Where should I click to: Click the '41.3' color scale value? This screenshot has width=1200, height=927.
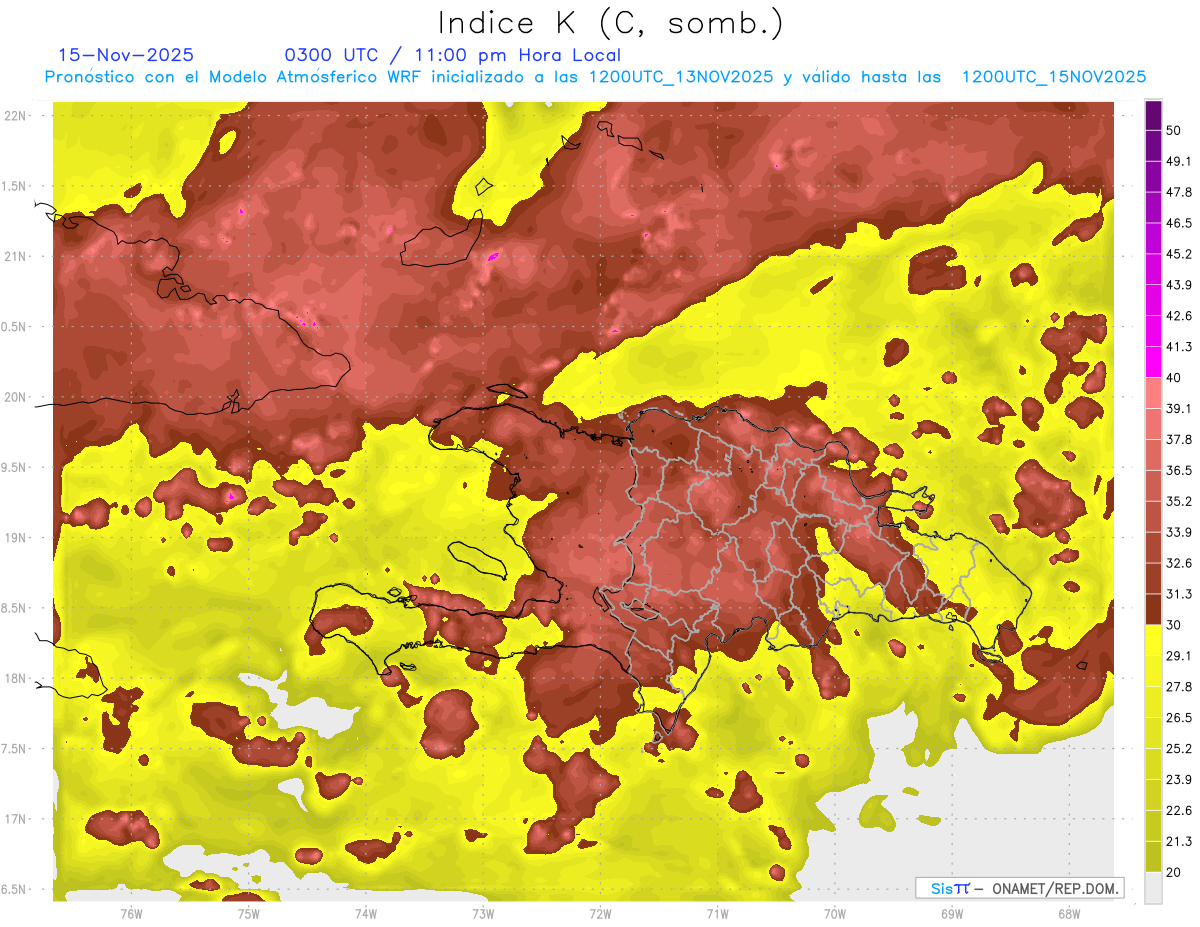[x=1179, y=347]
